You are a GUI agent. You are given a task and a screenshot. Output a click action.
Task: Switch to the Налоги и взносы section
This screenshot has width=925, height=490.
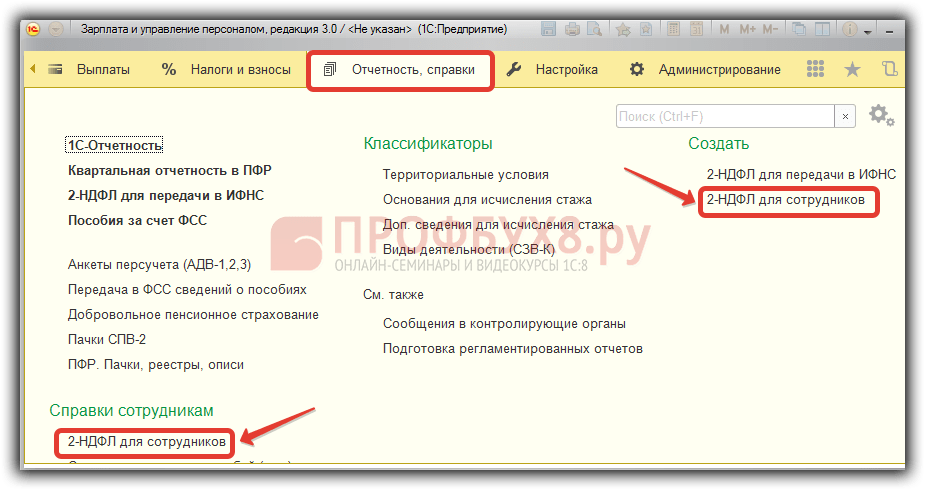click(226, 70)
